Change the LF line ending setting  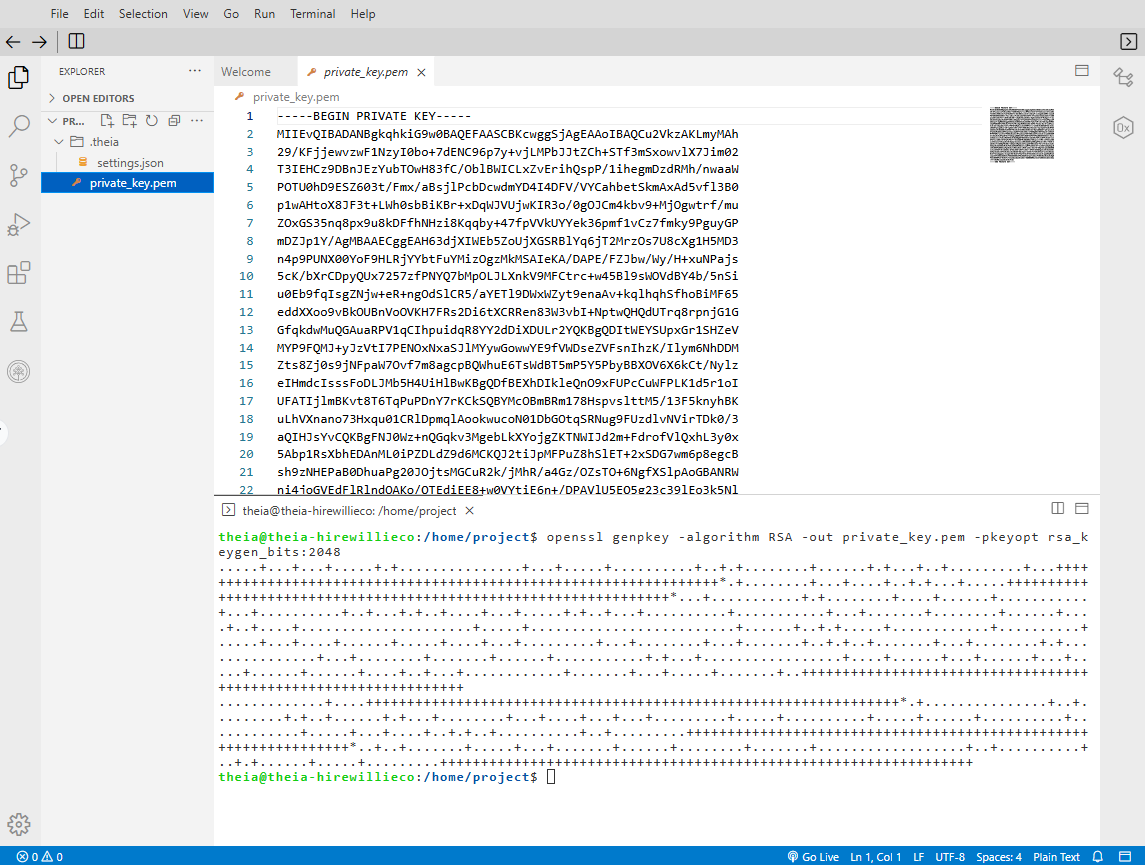pyautogui.click(x=919, y=857)
